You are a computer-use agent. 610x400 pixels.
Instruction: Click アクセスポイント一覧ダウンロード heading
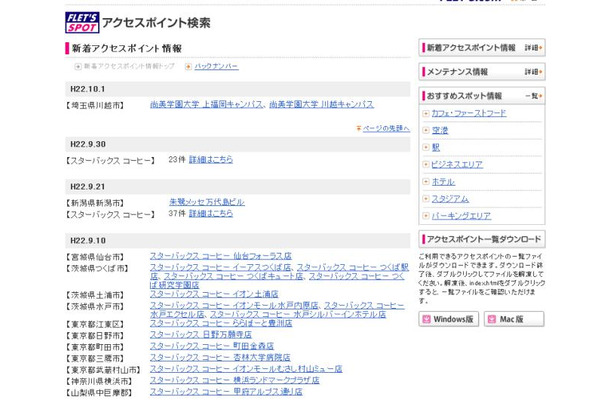coord(482,239)
